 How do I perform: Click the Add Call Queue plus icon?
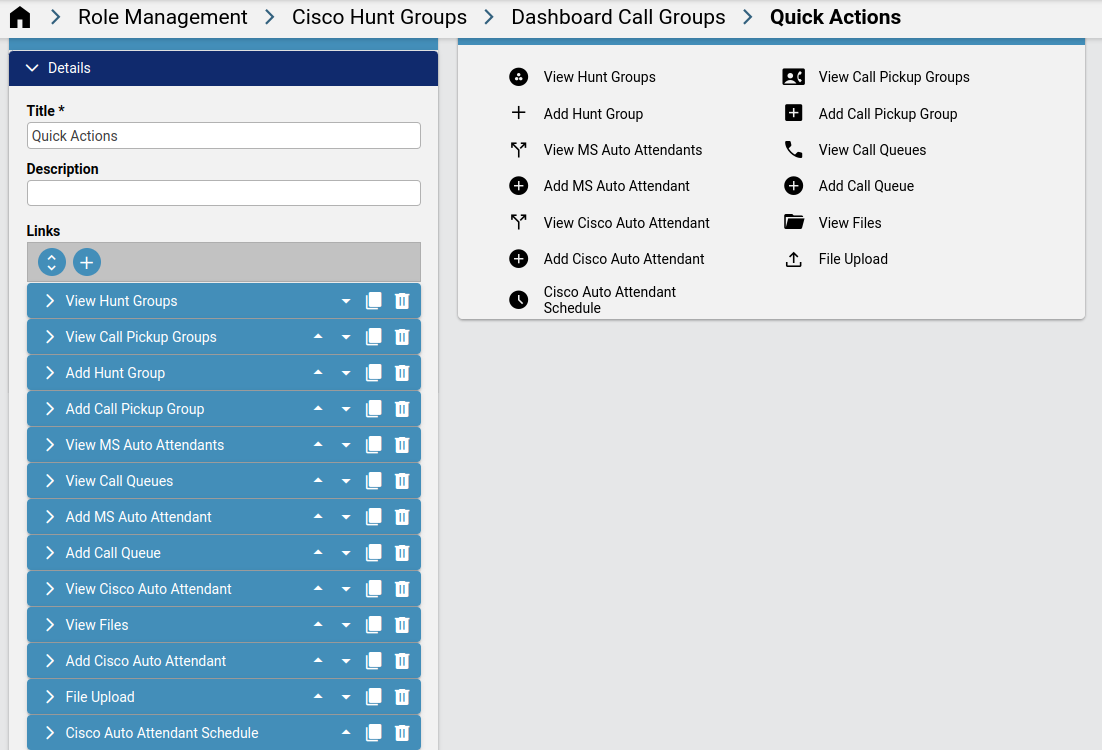[x=794, y=185]
